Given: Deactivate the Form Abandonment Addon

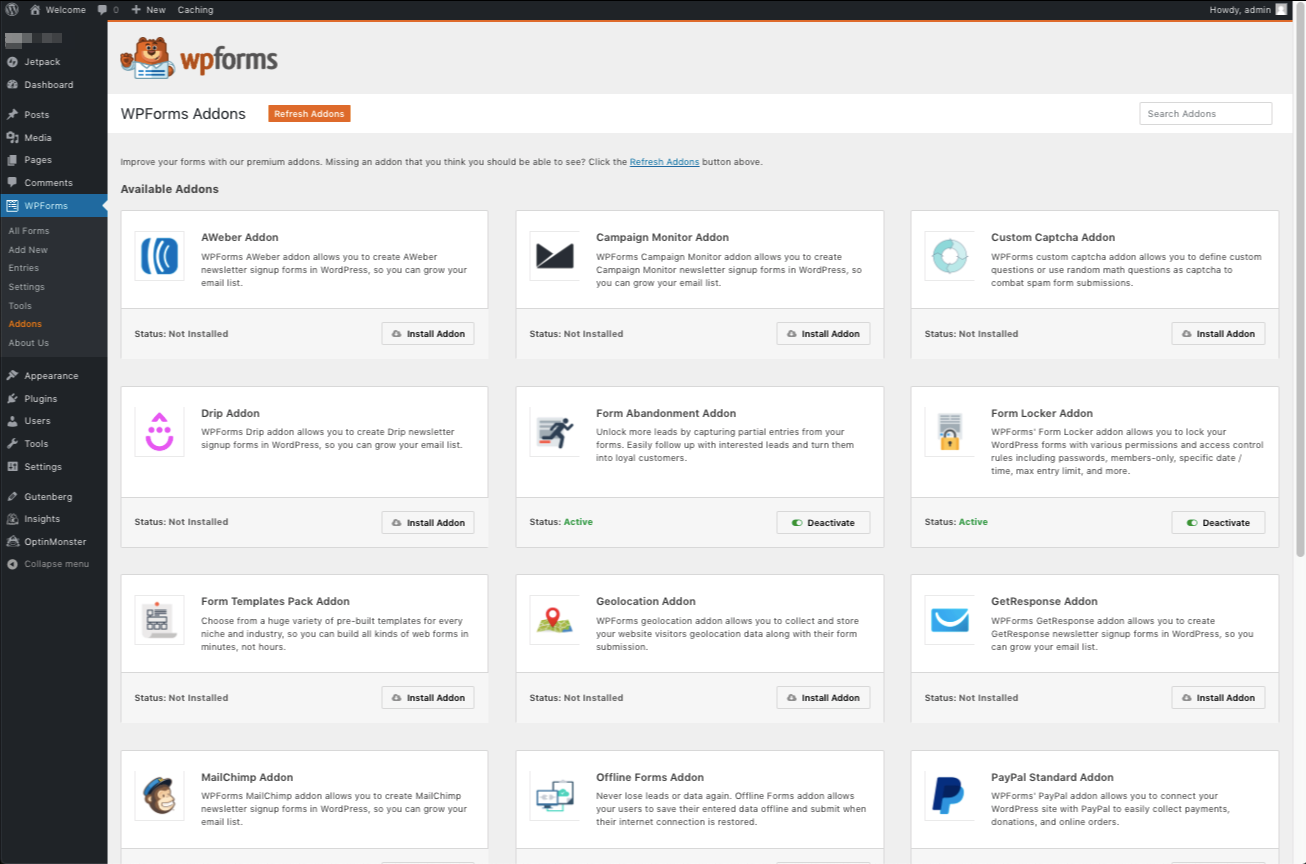Looking at the screenshot, I should click(x=823, y=522).
